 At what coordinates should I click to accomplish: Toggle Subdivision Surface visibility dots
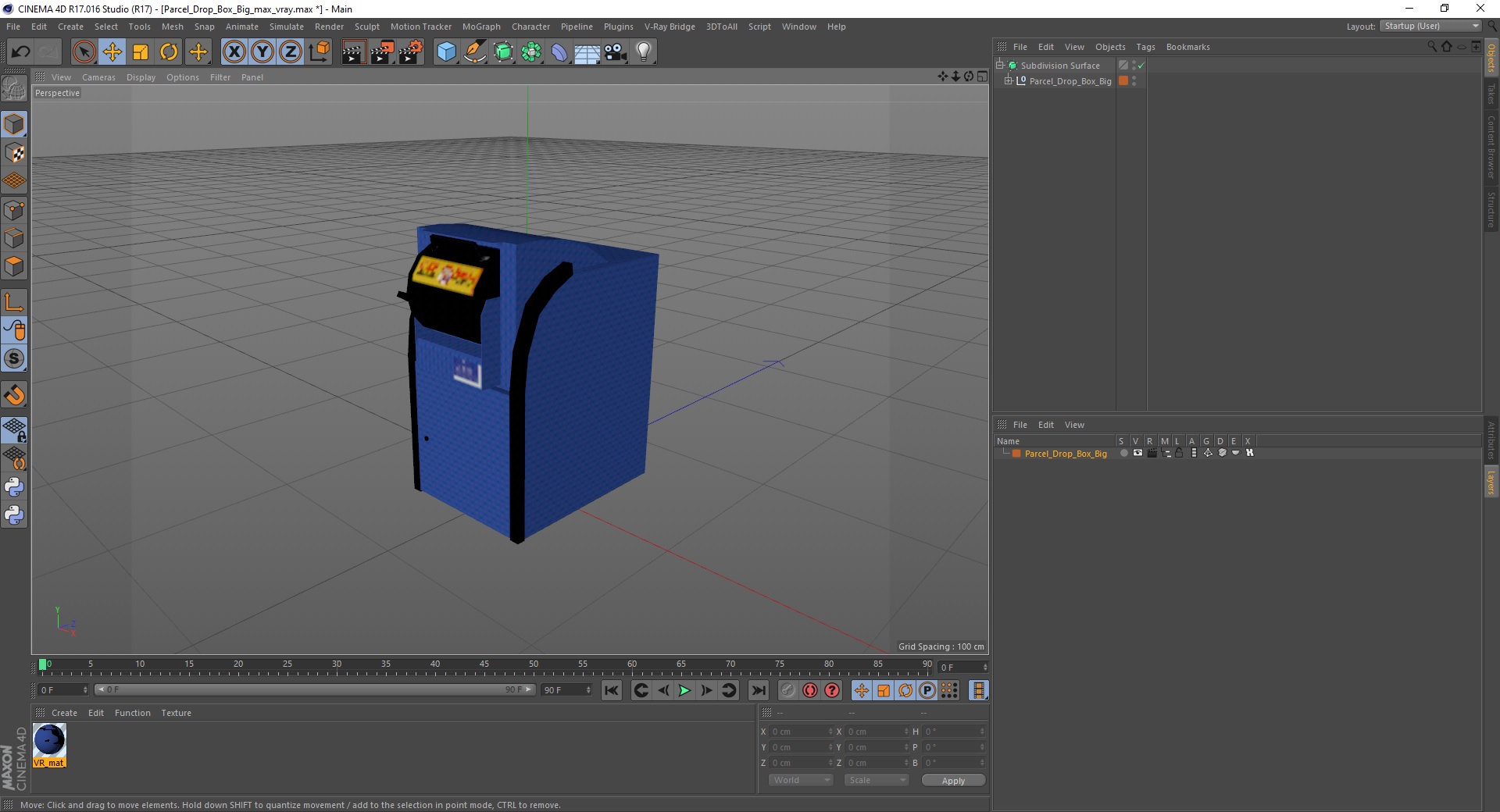point(1134,66)
